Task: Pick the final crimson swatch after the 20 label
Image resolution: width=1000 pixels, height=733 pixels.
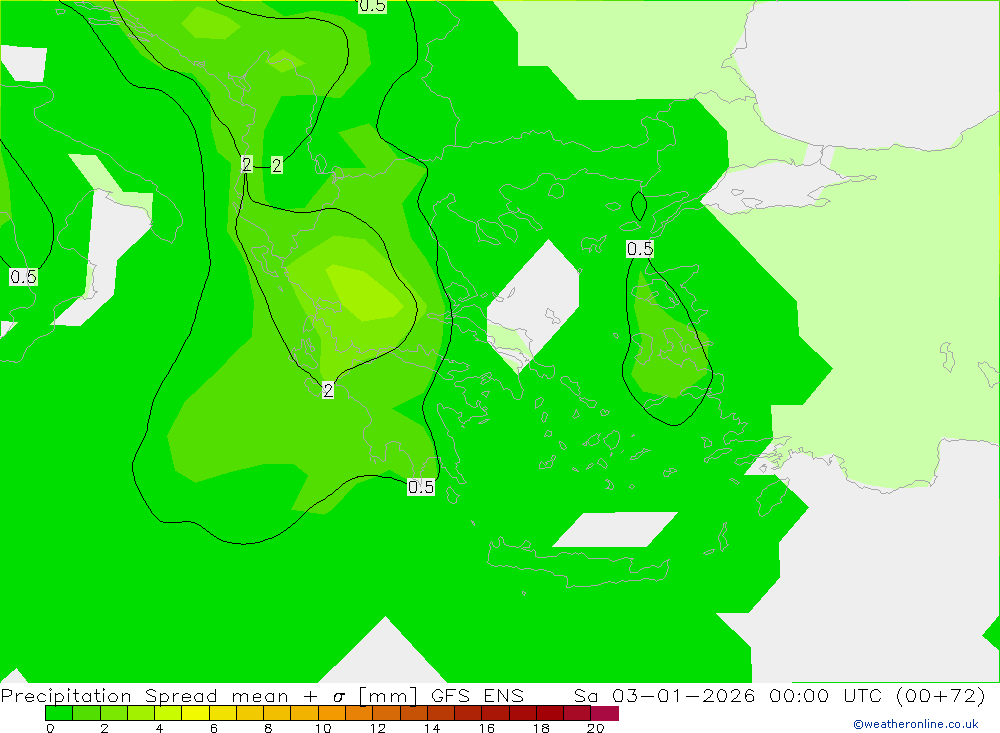Action: click(605, 713)
